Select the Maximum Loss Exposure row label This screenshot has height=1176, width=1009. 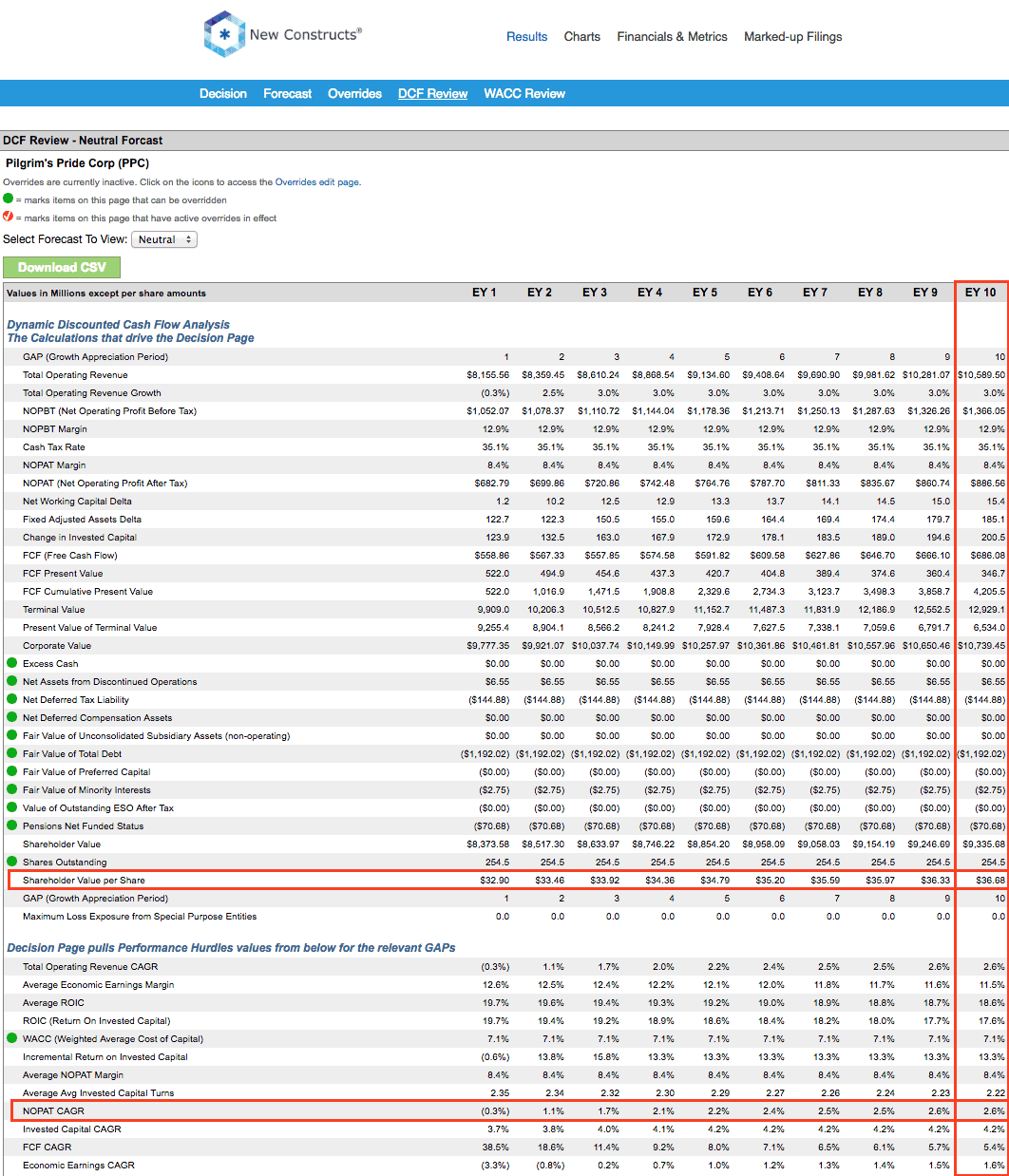140,917
